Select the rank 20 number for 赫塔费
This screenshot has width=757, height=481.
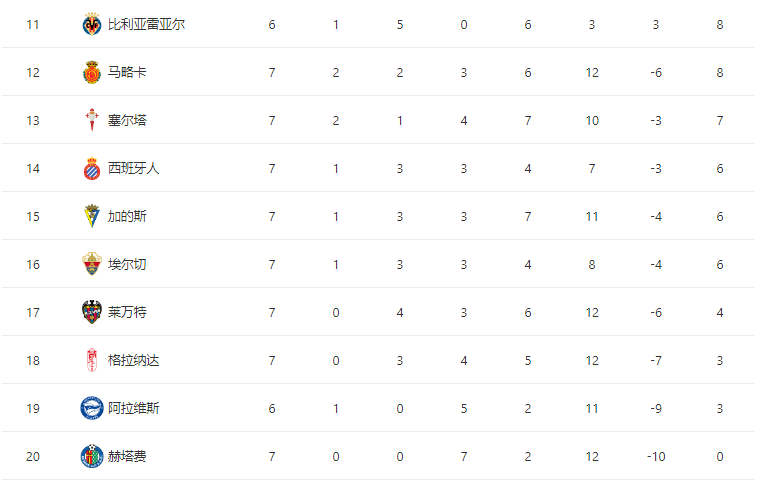pyautogui.click(x=33, y=456)
